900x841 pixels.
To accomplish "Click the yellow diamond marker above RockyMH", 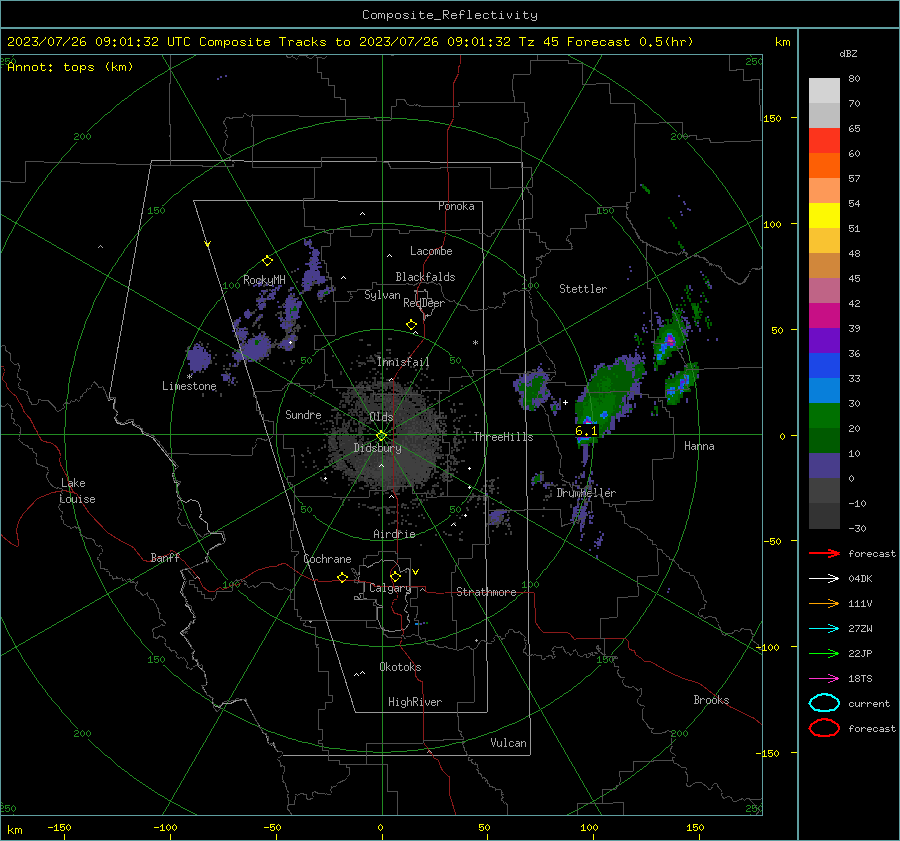I will point(267,261).
